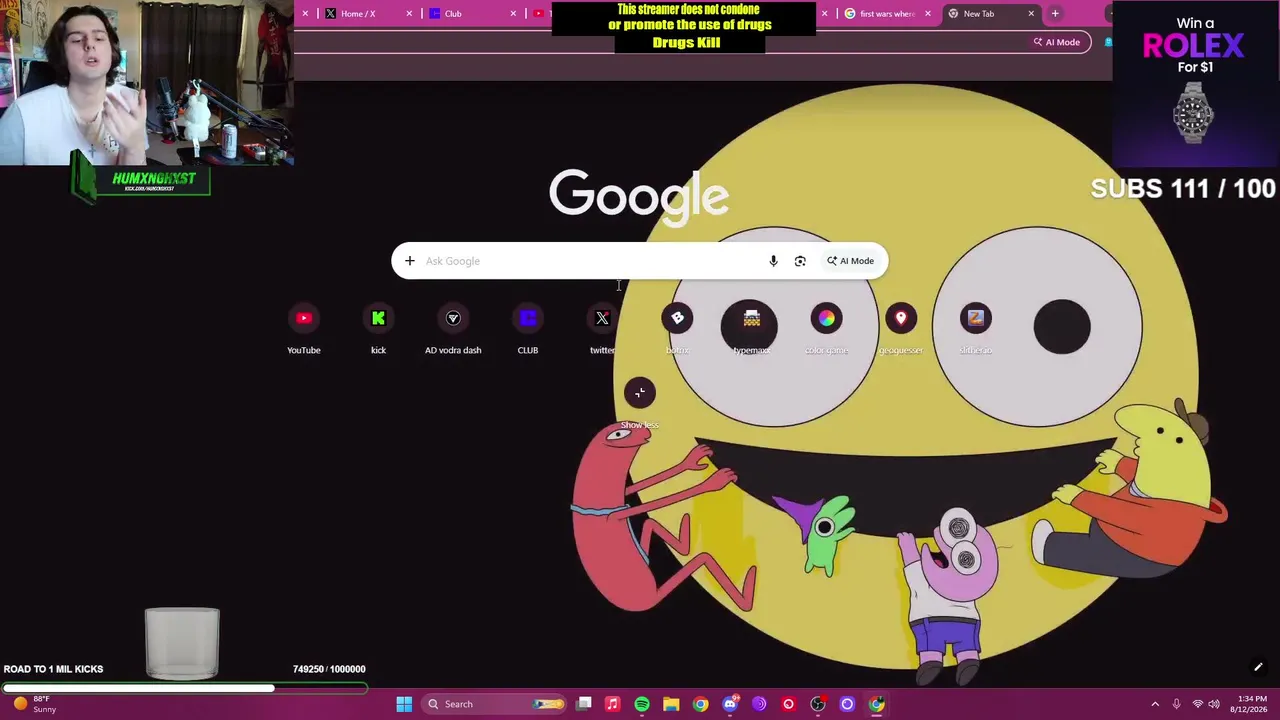Open the twitter shortcut
Image resolution: width=1280 pixels, height=720 pixels.
coord(602,330)
